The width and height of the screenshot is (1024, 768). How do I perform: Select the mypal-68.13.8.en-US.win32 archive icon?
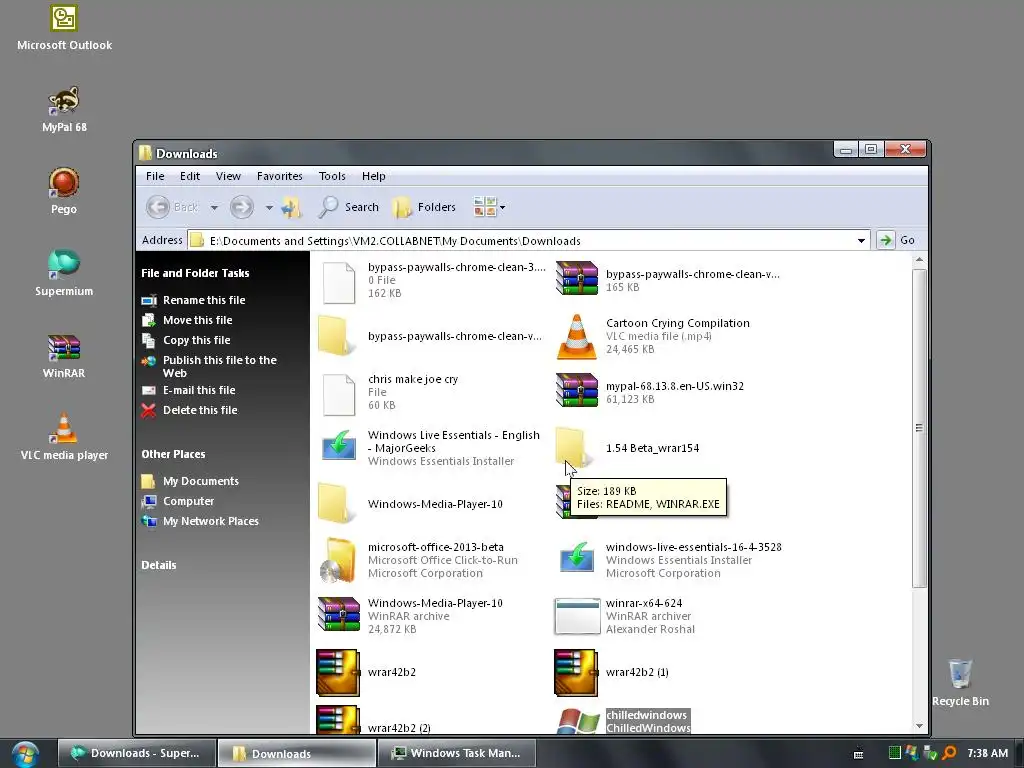(x=577, y=391)
